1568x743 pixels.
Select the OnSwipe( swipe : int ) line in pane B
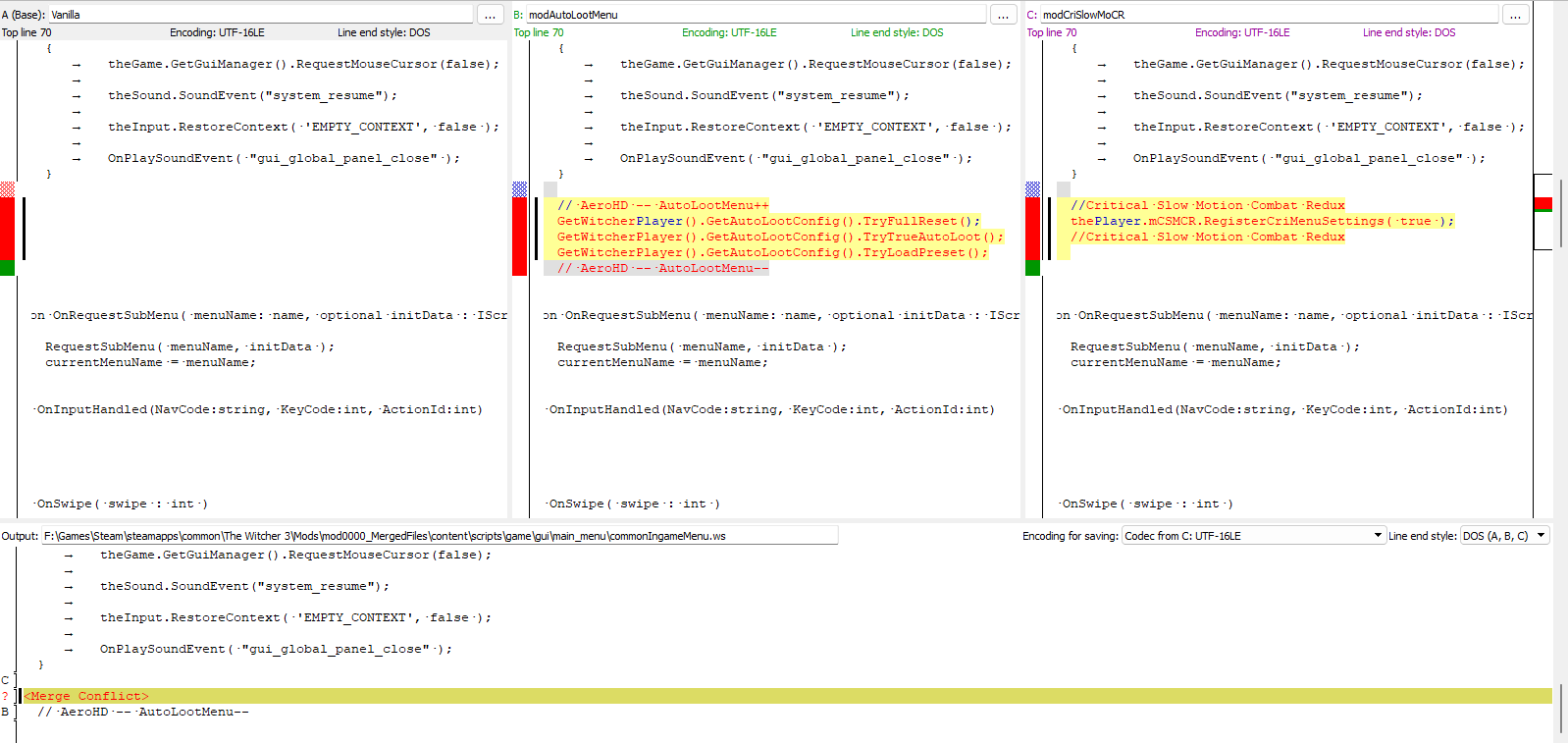(635, 504)
